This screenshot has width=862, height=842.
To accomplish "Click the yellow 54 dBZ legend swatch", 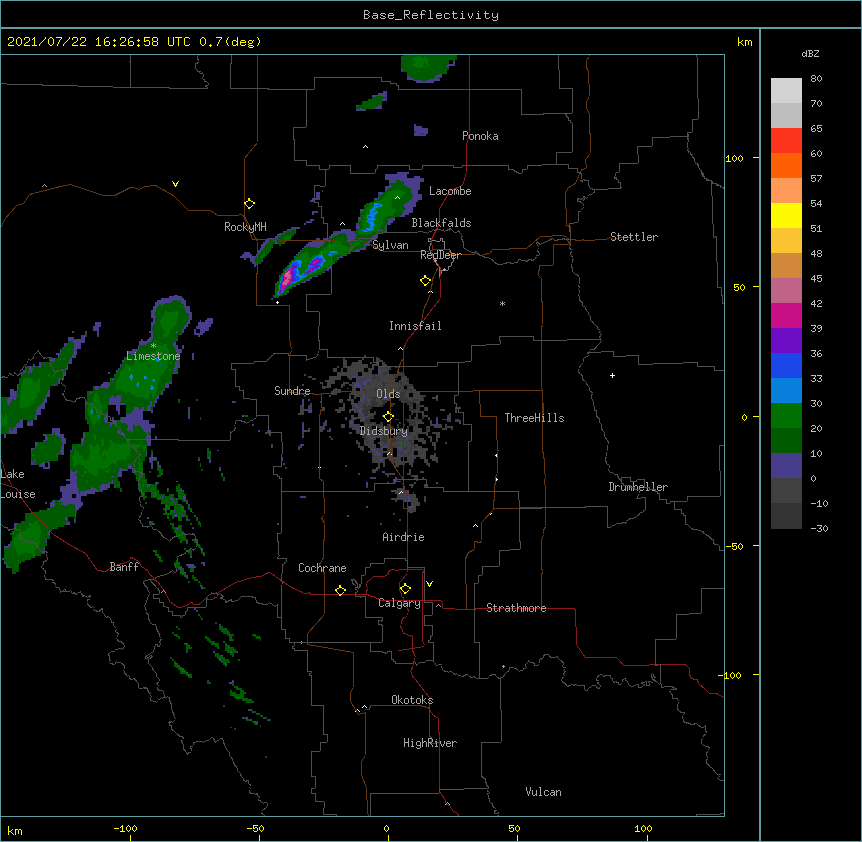I will 786,215.
